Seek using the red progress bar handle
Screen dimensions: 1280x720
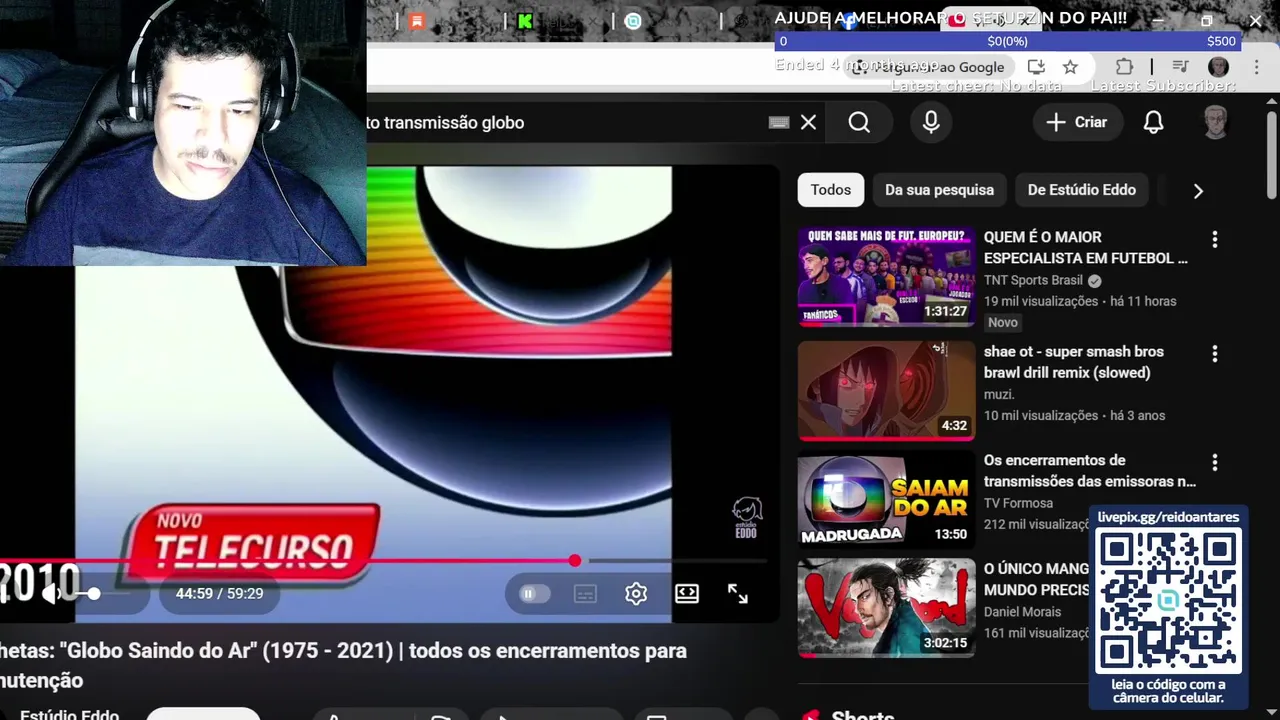pyautogui.click(x=575, y=561)
